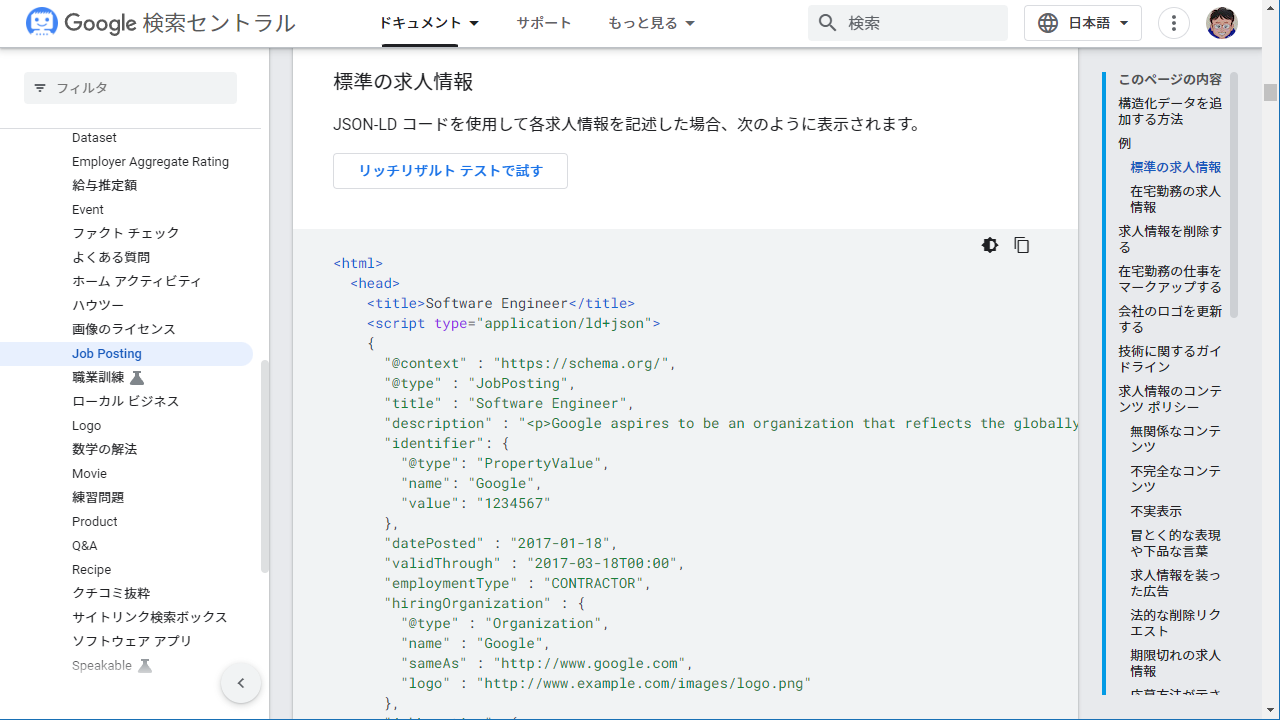Jump to 例 section in contents
Screen dimensions: 1280x720
click(1125, 143)
